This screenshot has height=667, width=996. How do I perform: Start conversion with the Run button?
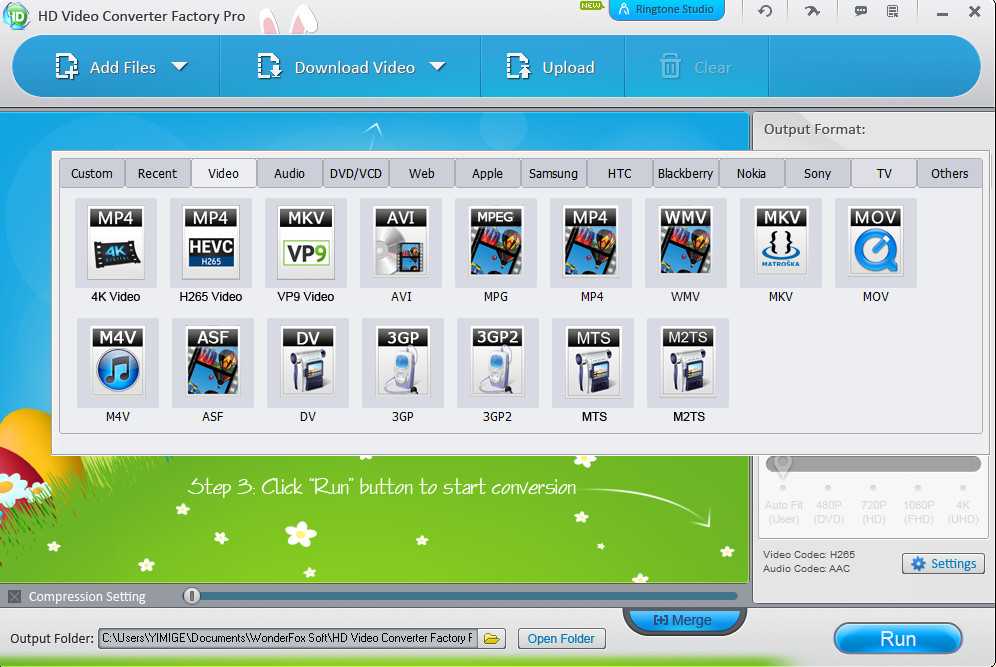[x=898, y=638]
